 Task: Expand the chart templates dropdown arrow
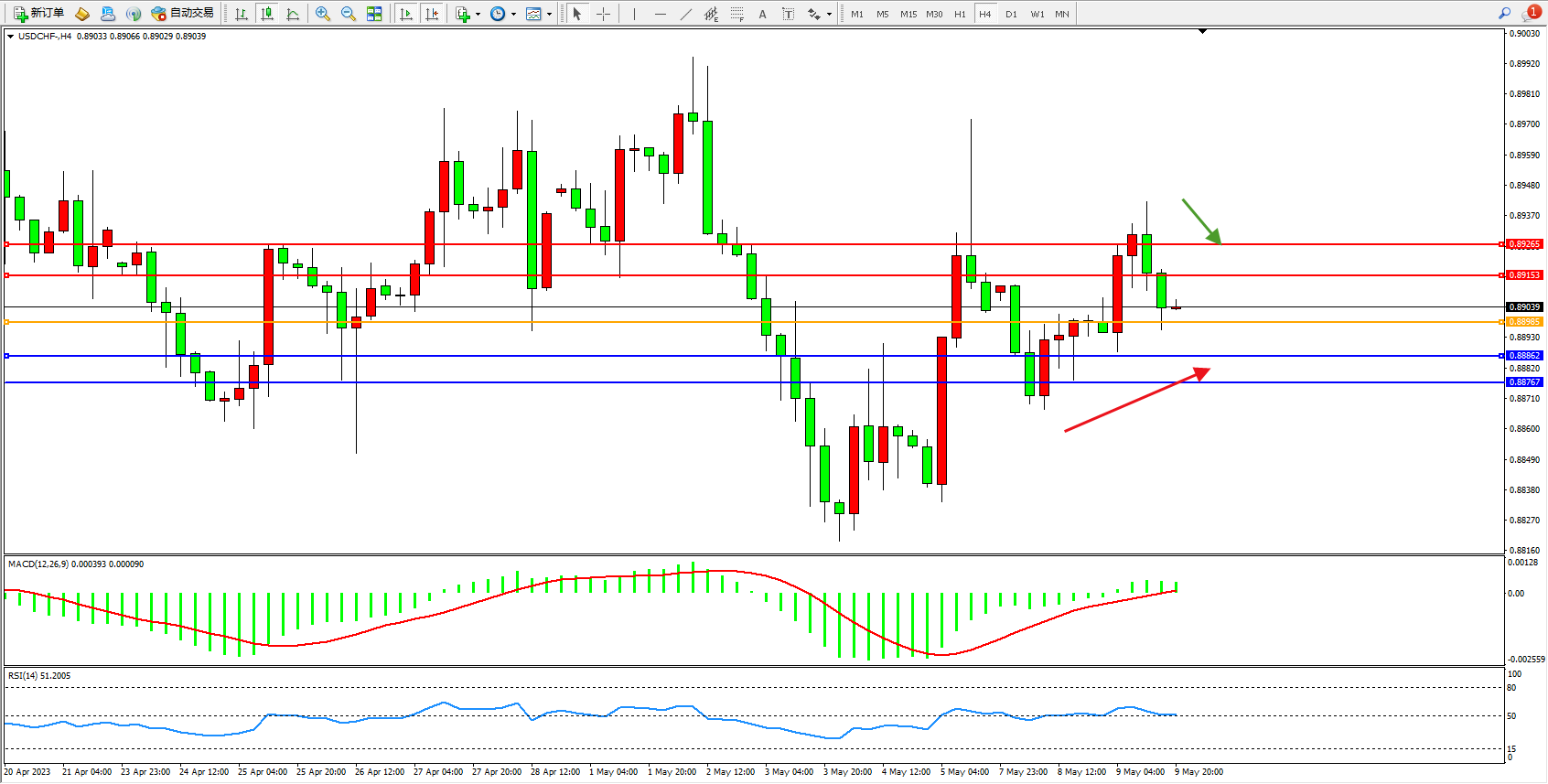coord(549,14)
